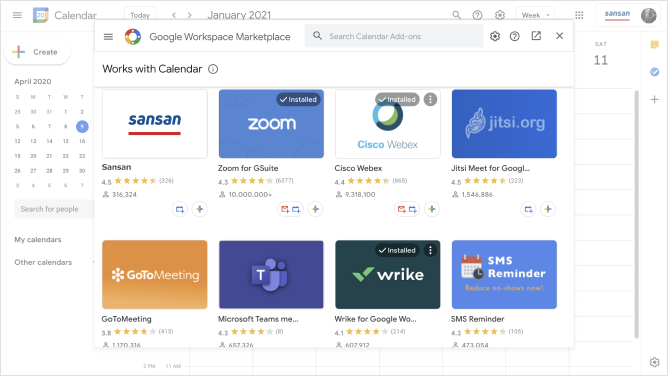This screenshot has height=376, width=668.
Task: Expand the My calendars section
Action: (38, 240)
